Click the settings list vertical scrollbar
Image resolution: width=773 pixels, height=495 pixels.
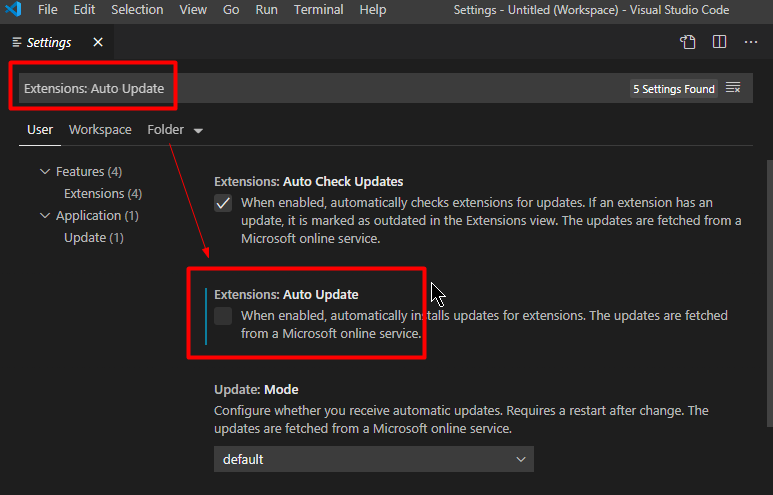(x=770, y=293)
